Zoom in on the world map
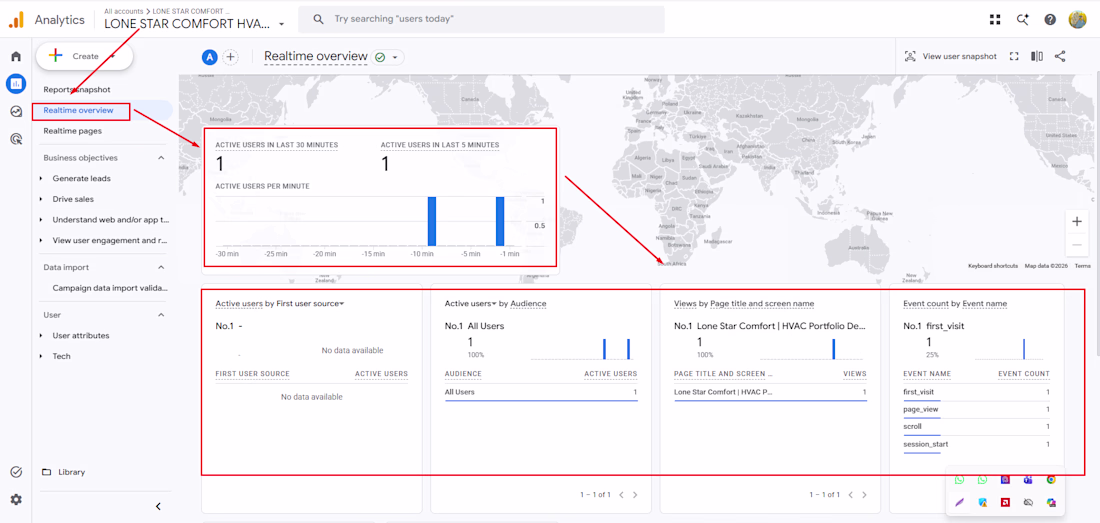This screenshot has height=523, width=1100. click(x=1077, y=222)
